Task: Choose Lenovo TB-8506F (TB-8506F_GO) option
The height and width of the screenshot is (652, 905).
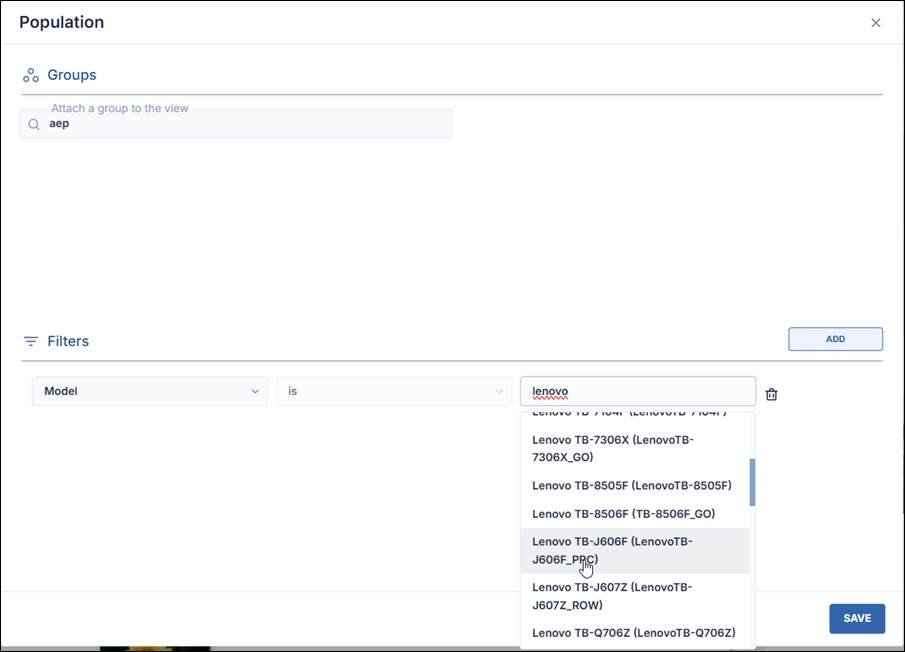Action: tap(624, 514)
